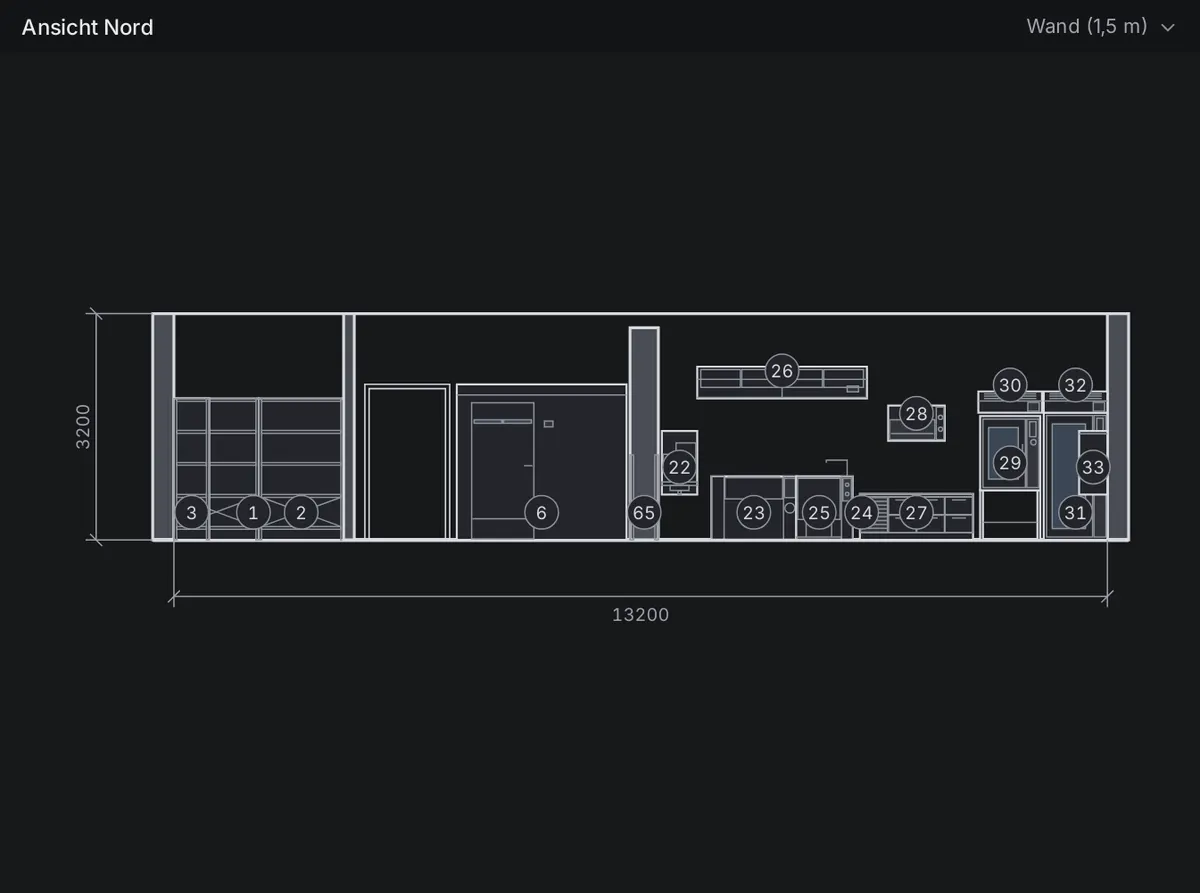
Task: Select item marker 26 on wall shelf
Action: [x=782, y=371]
